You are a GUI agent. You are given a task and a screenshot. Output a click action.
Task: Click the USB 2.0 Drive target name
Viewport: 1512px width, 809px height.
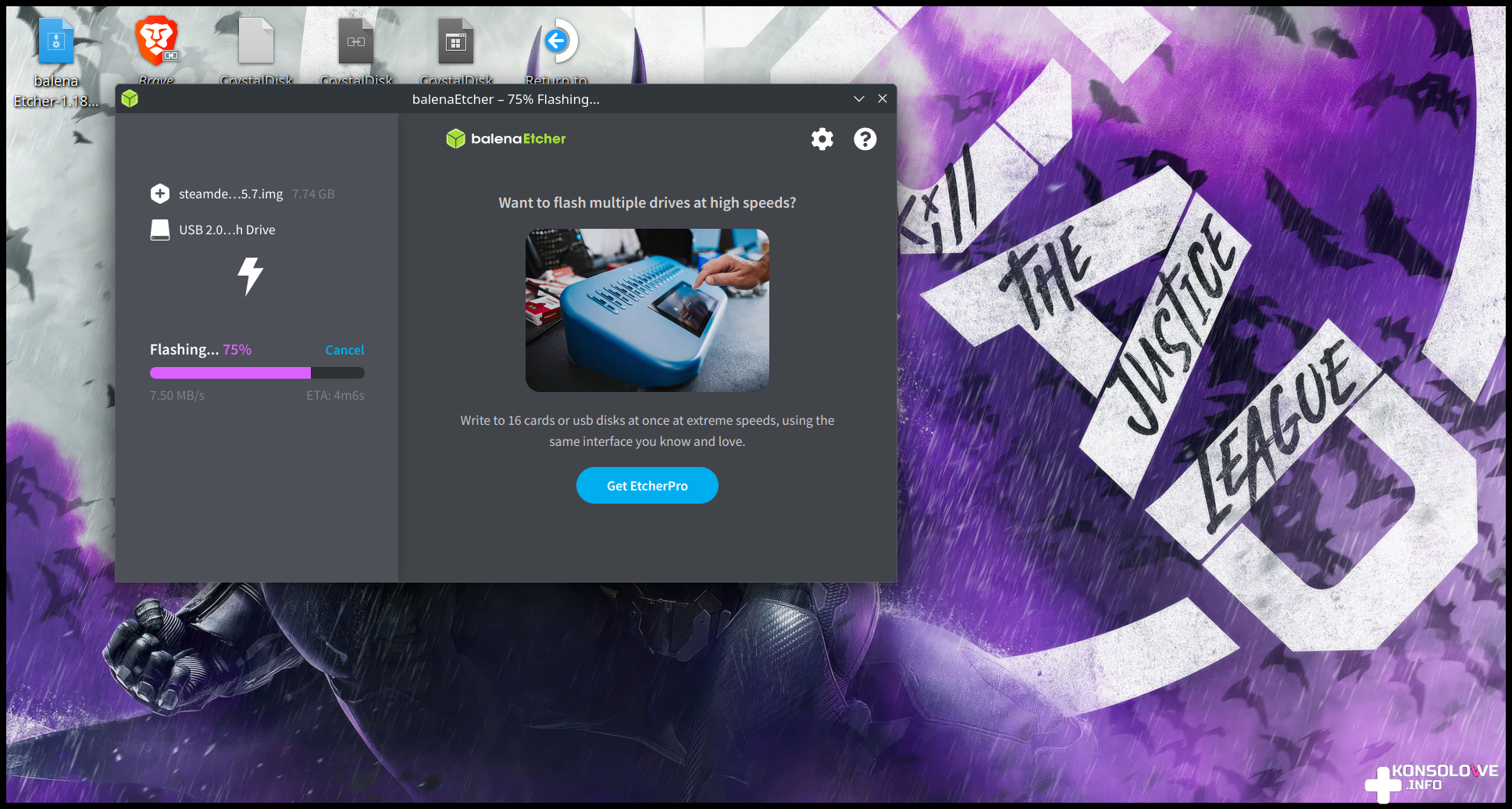(227, 230)
